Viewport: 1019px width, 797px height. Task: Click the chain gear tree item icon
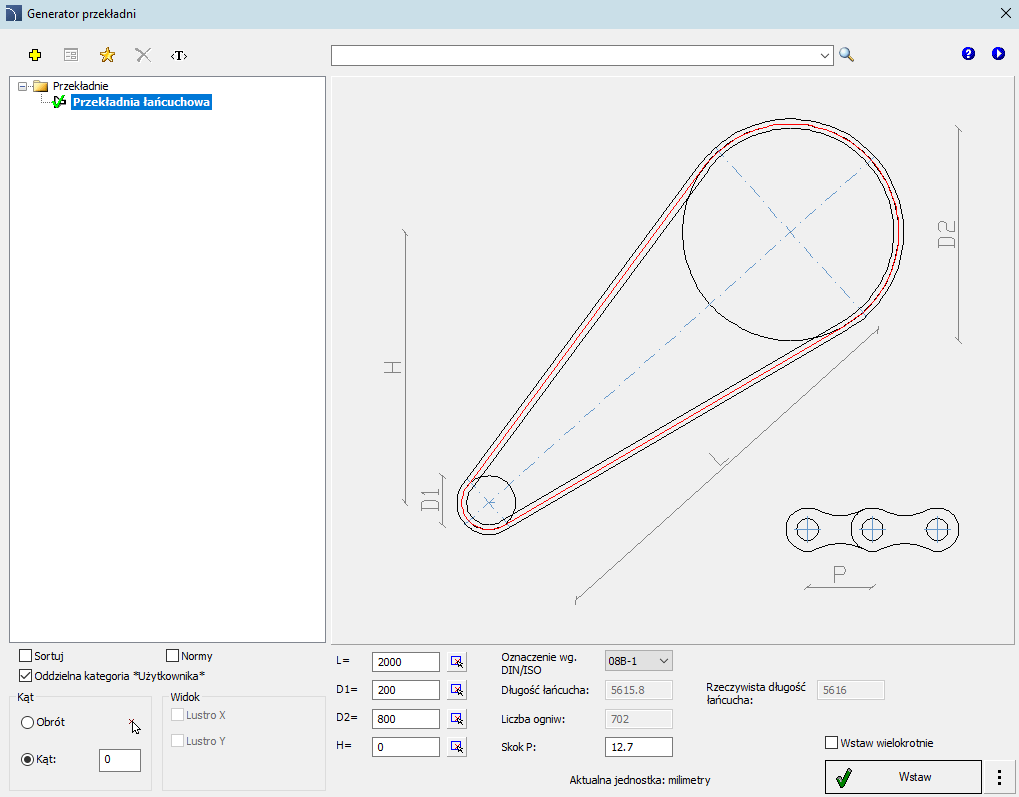[x=59, y=101]
